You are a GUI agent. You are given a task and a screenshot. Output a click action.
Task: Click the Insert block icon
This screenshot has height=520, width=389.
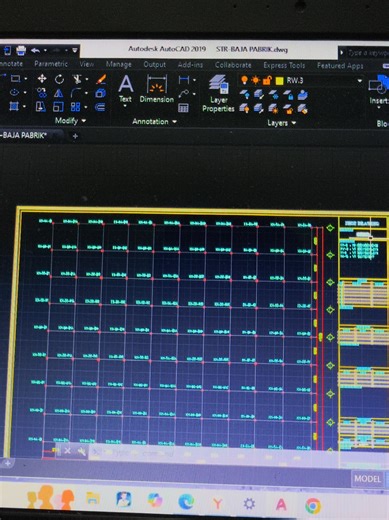379,89
